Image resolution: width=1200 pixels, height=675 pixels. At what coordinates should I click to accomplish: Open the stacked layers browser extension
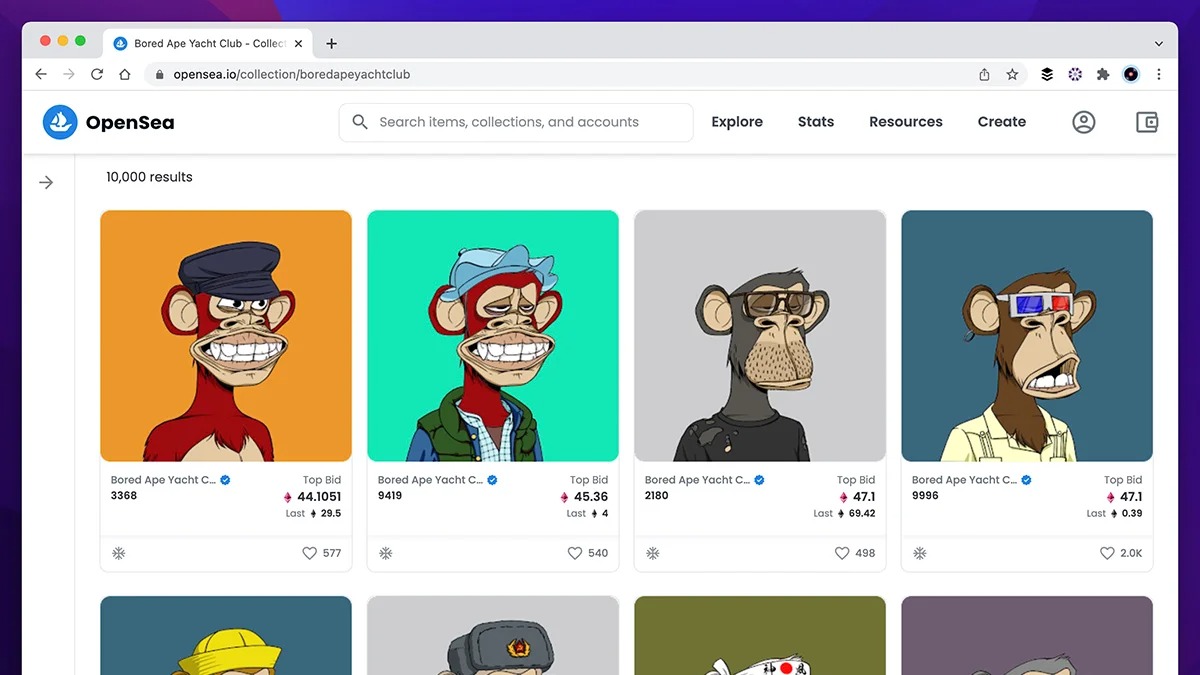point(1047,74)
